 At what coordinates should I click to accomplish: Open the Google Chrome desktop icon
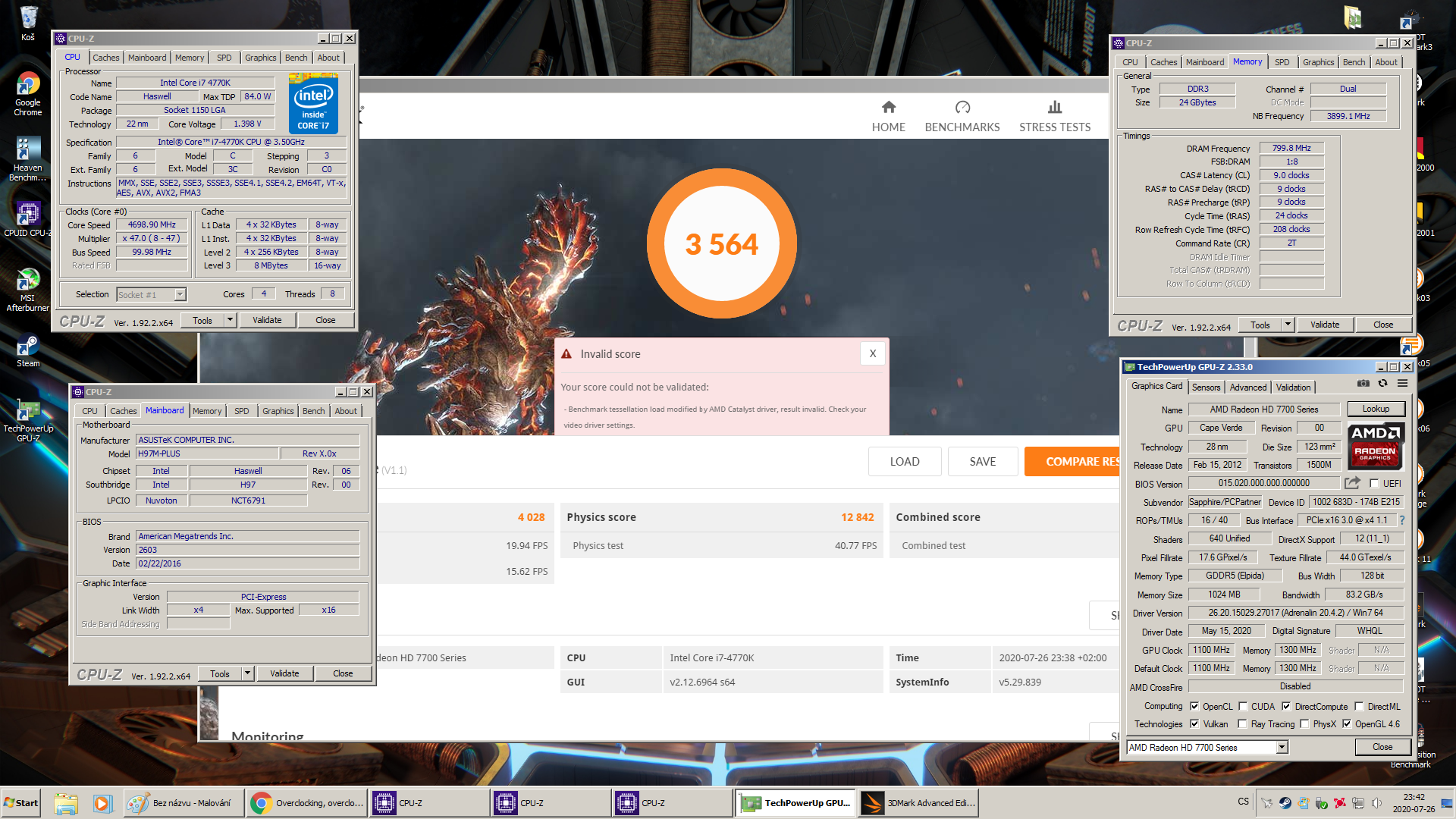coord(28,94)
